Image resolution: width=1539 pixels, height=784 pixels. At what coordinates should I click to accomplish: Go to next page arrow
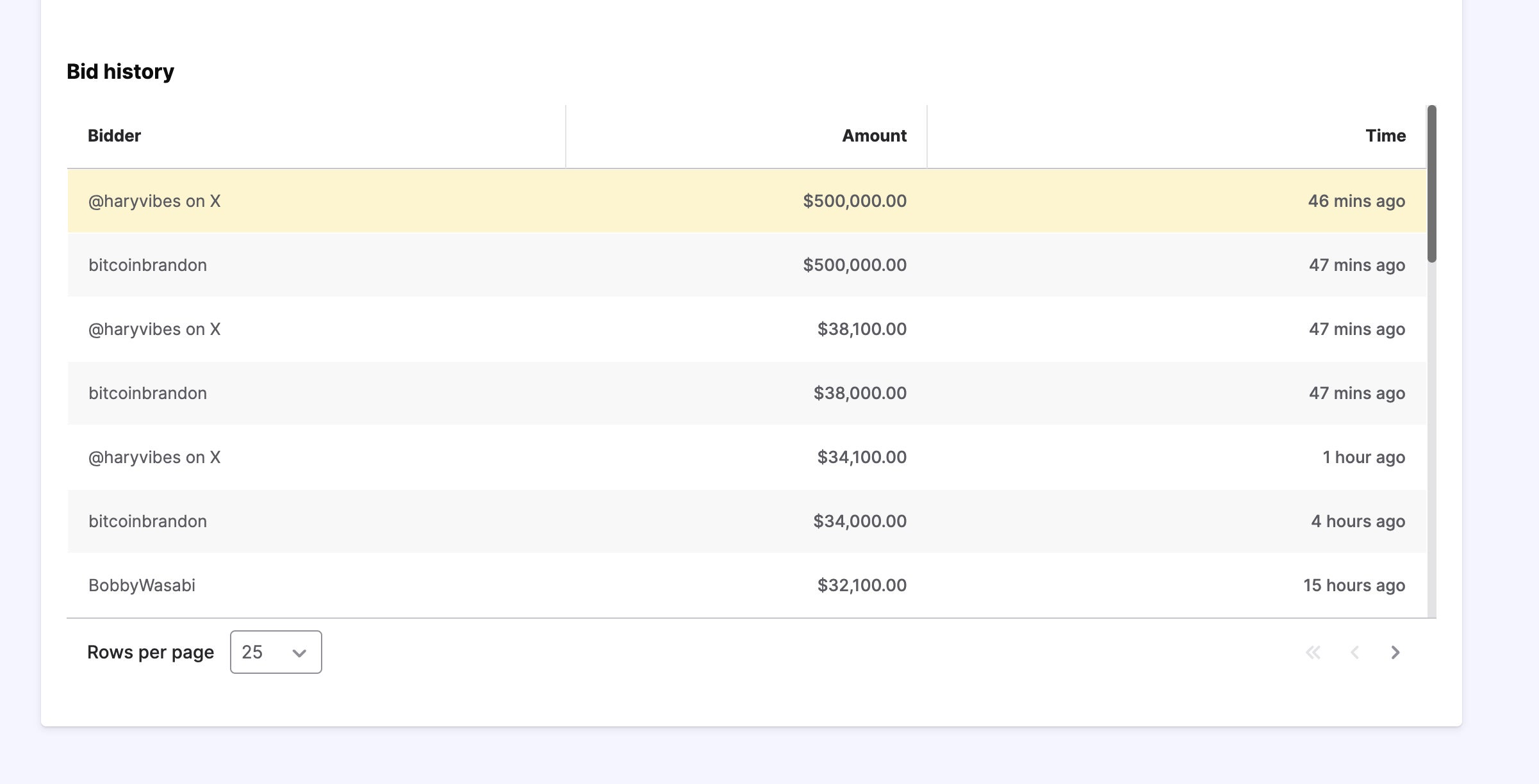[x=1395, y=652]
